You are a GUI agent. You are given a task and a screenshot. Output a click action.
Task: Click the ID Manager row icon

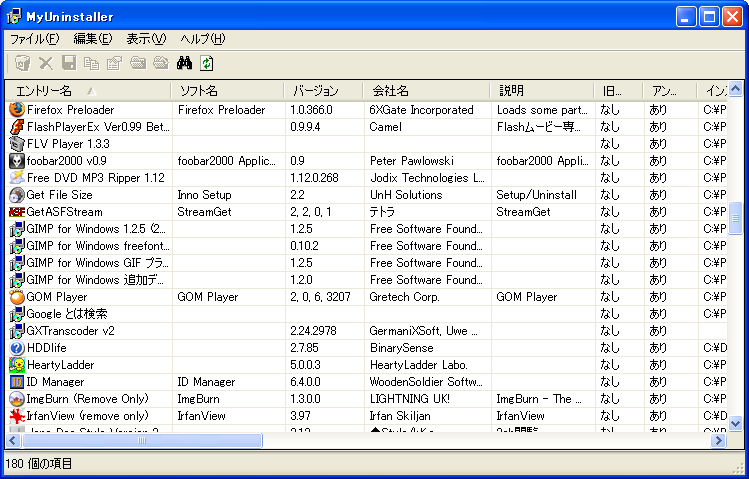pyautogui.click(x=17, y=382)
